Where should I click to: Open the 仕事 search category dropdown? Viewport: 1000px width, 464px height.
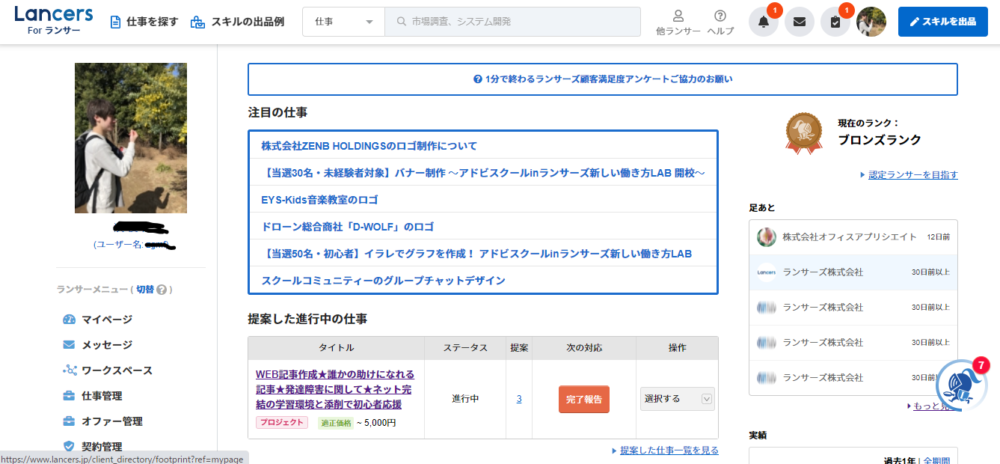(x=343, y=22)
